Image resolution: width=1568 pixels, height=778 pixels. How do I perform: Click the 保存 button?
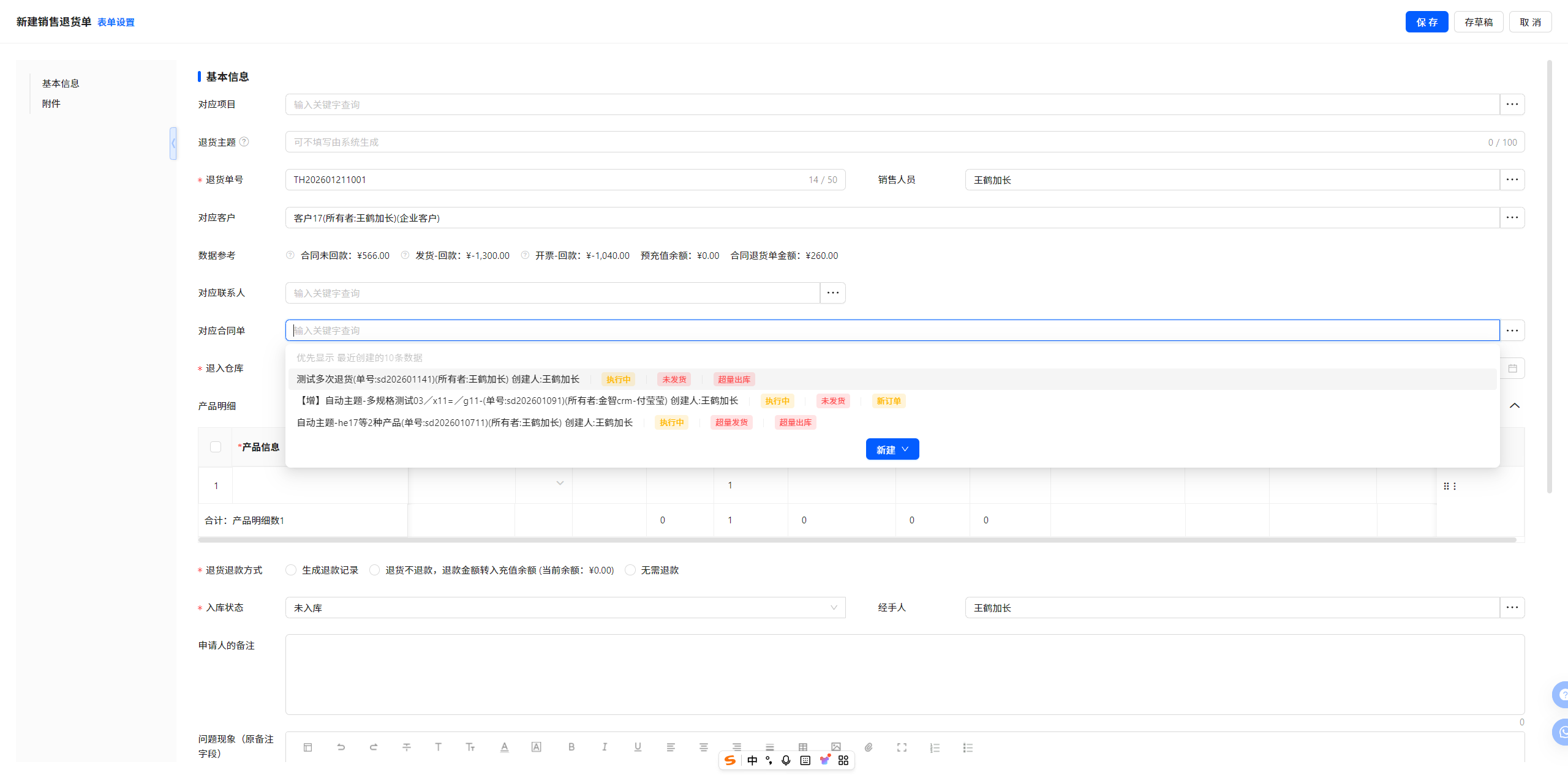coord(1426,22)
